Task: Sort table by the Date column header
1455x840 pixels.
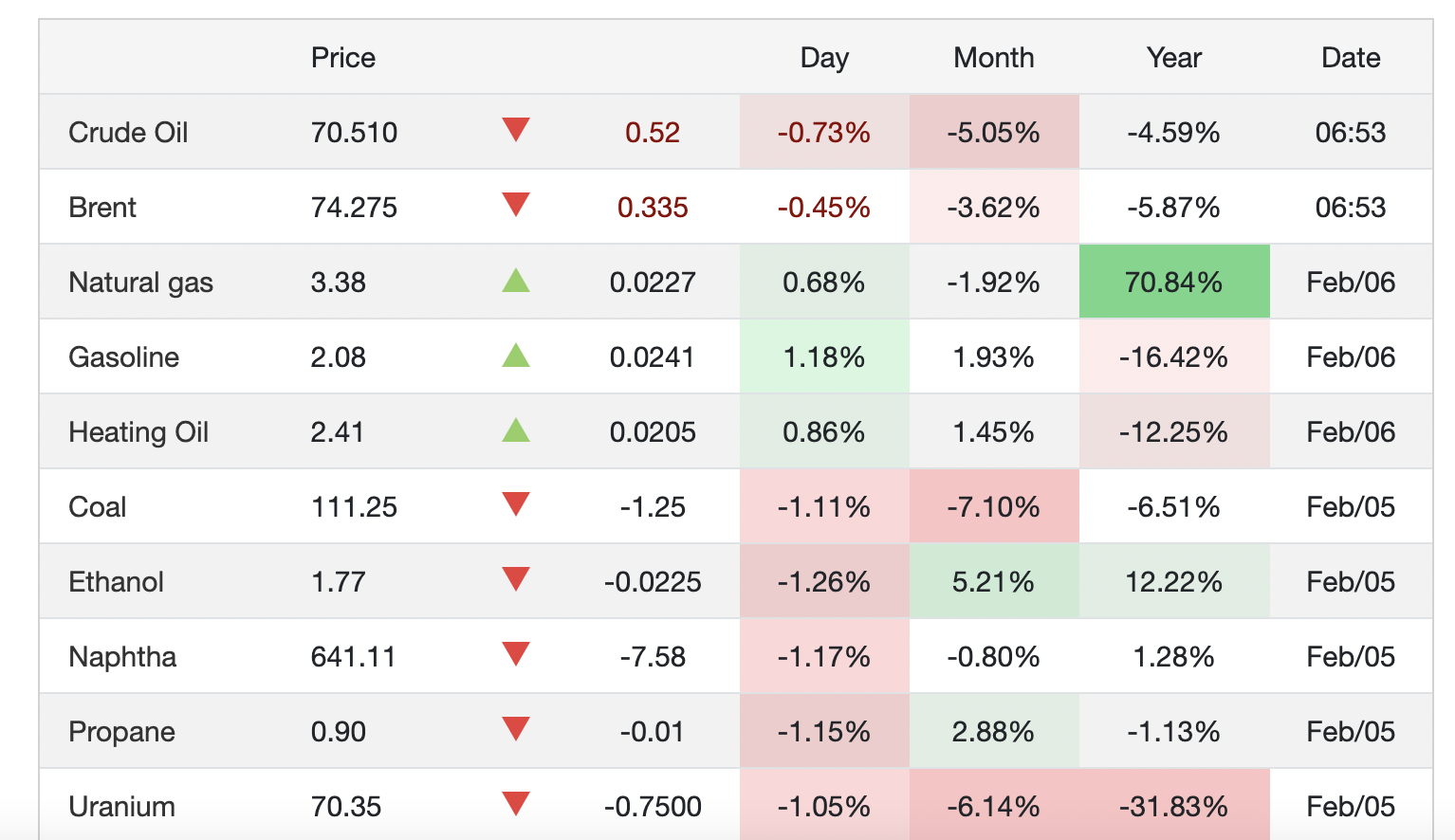Action: 1351,58
